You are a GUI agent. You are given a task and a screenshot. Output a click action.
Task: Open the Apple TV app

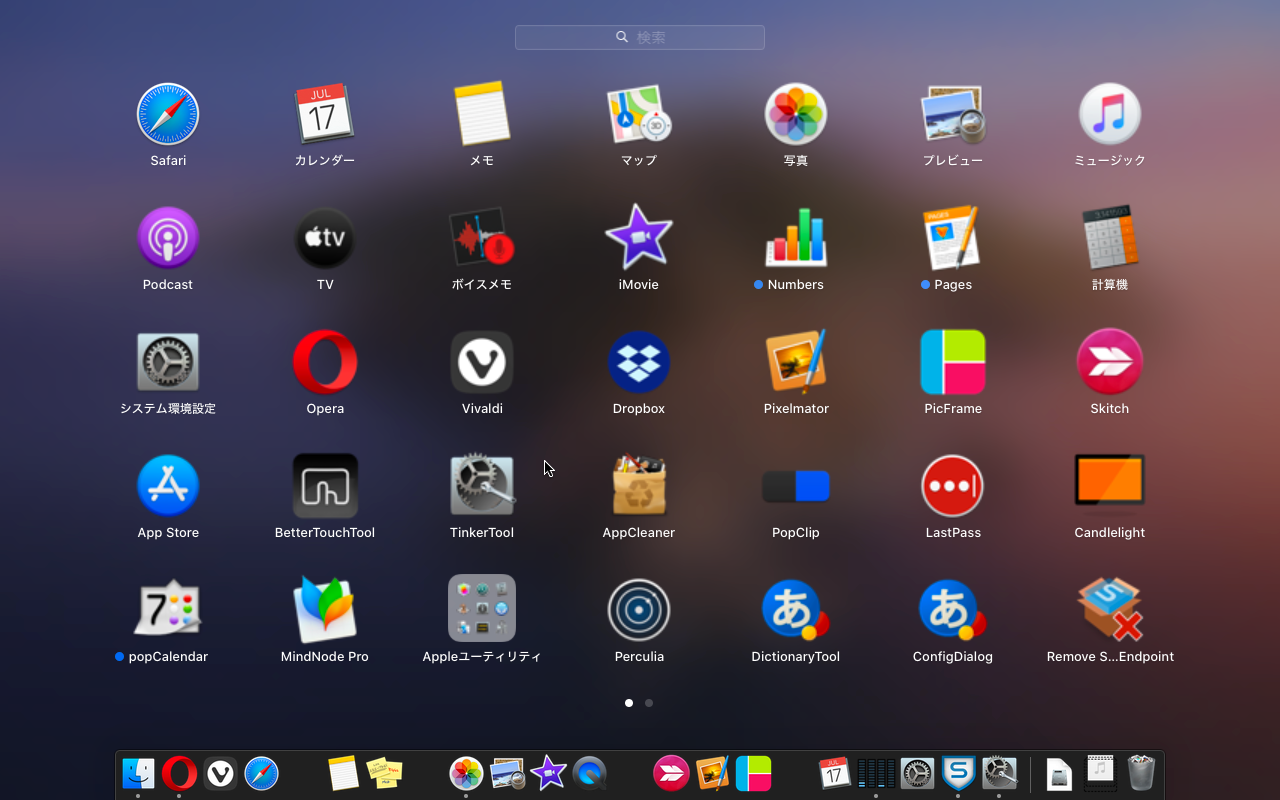[325, 238]
